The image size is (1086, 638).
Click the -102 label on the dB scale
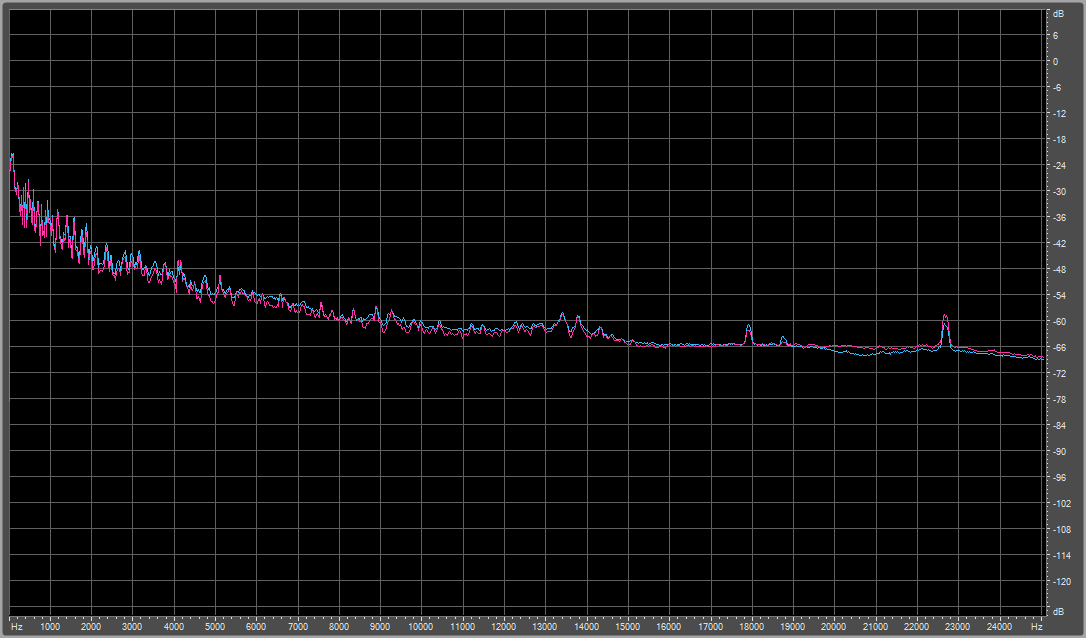1061,504
